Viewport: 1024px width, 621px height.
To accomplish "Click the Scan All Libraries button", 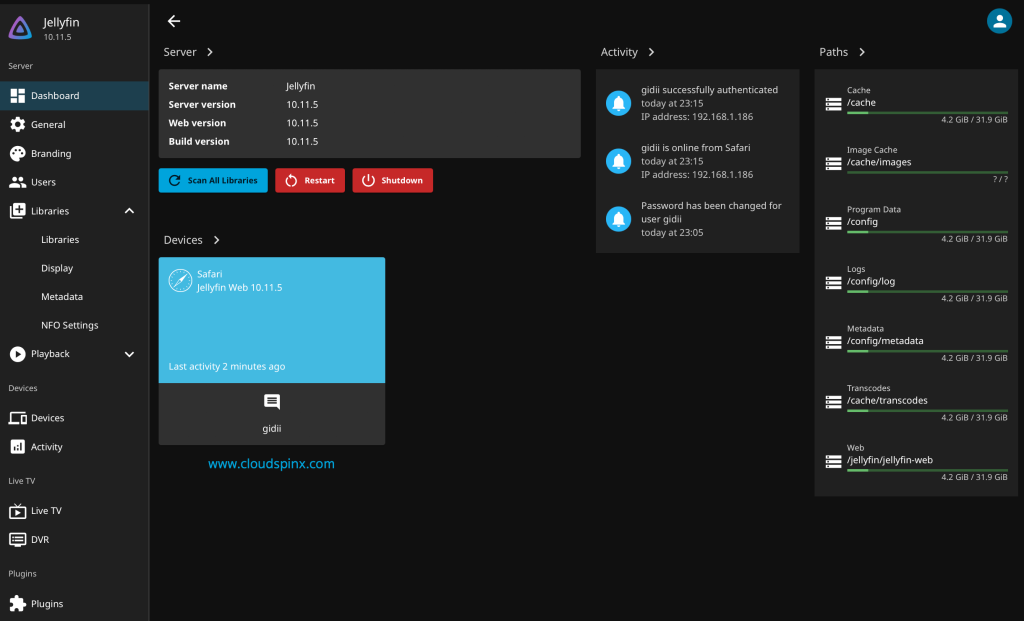I will (x=213, y=180).
